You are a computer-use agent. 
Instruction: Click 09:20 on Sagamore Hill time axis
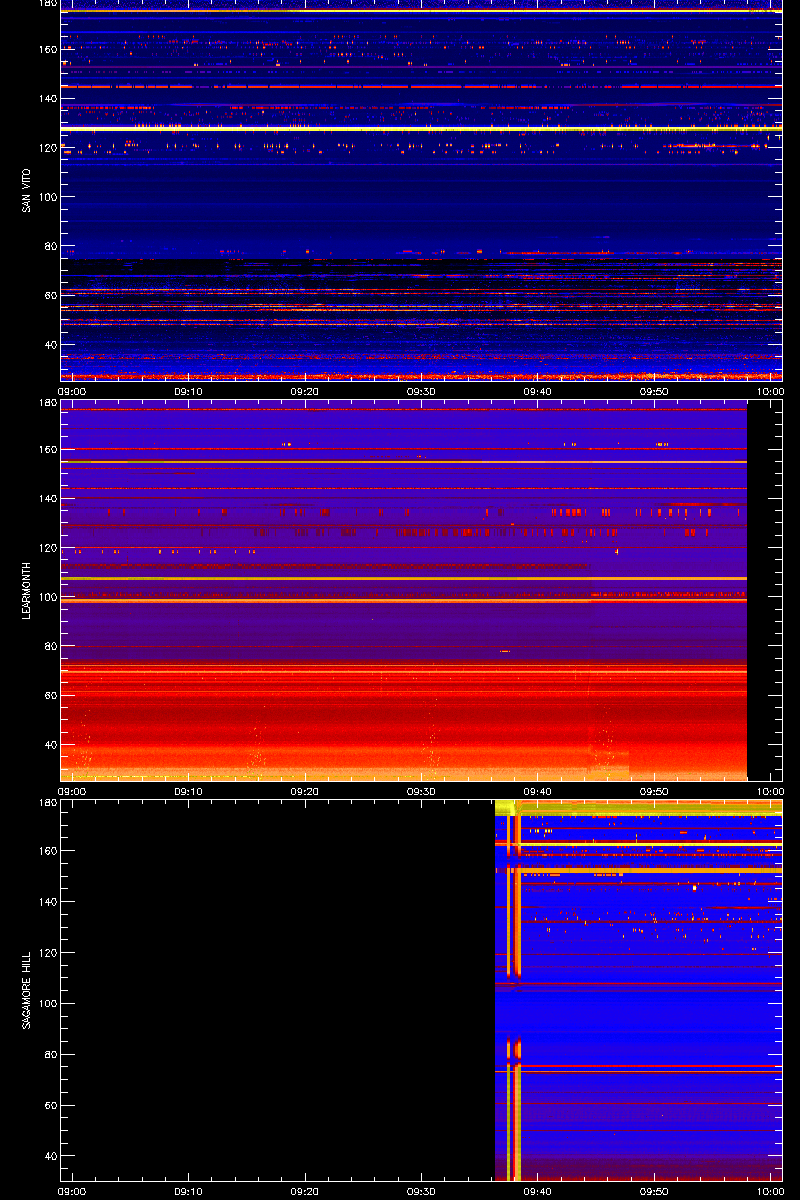pyautogui.click(x=305, y=1192)
